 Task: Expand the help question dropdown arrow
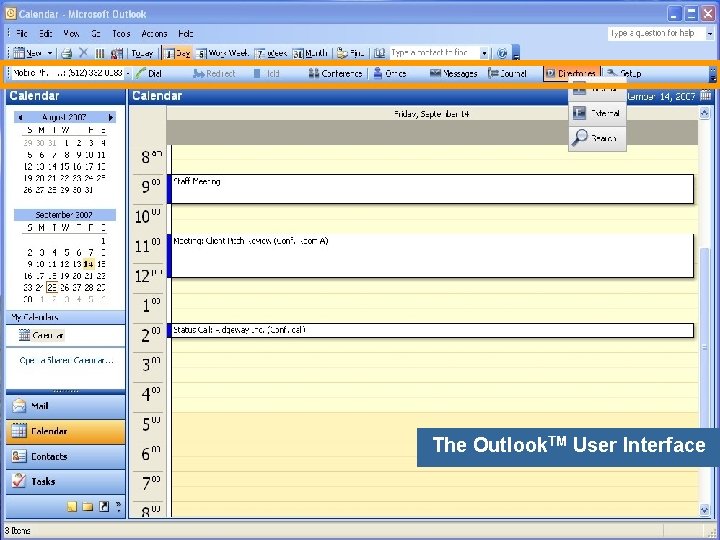709,33
